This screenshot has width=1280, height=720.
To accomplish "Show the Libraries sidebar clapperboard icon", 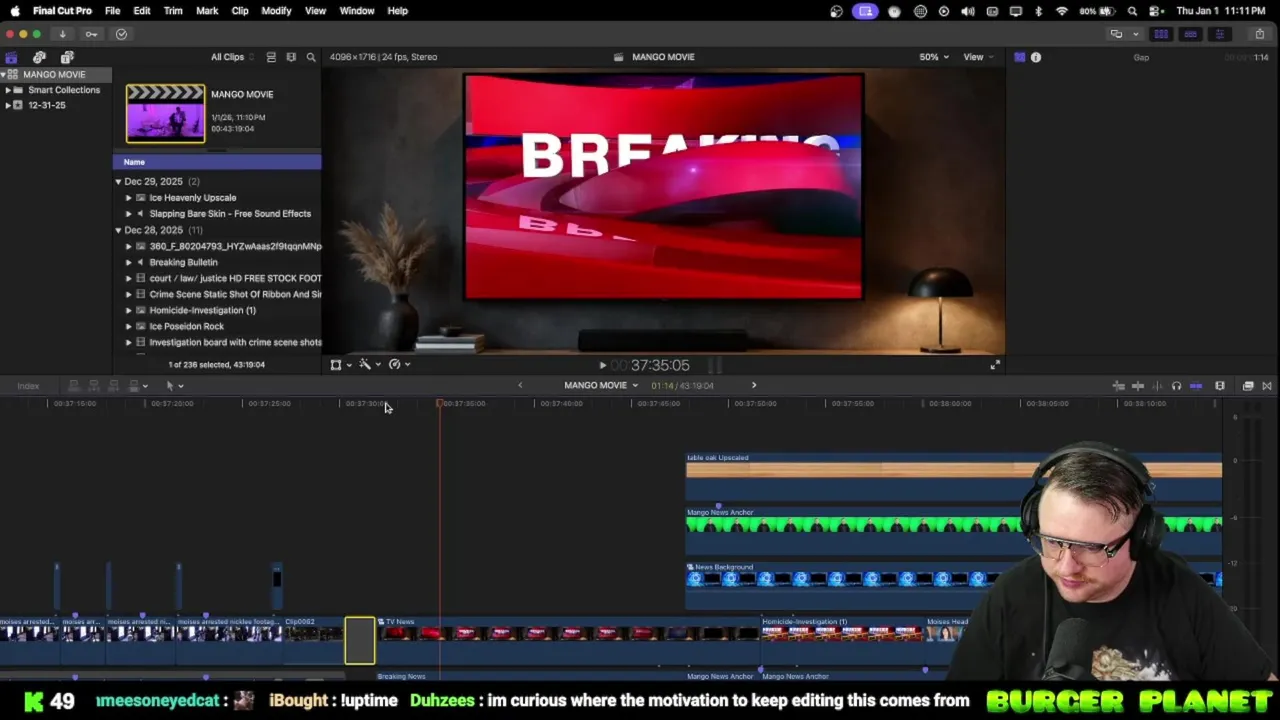I will [11, 57].
